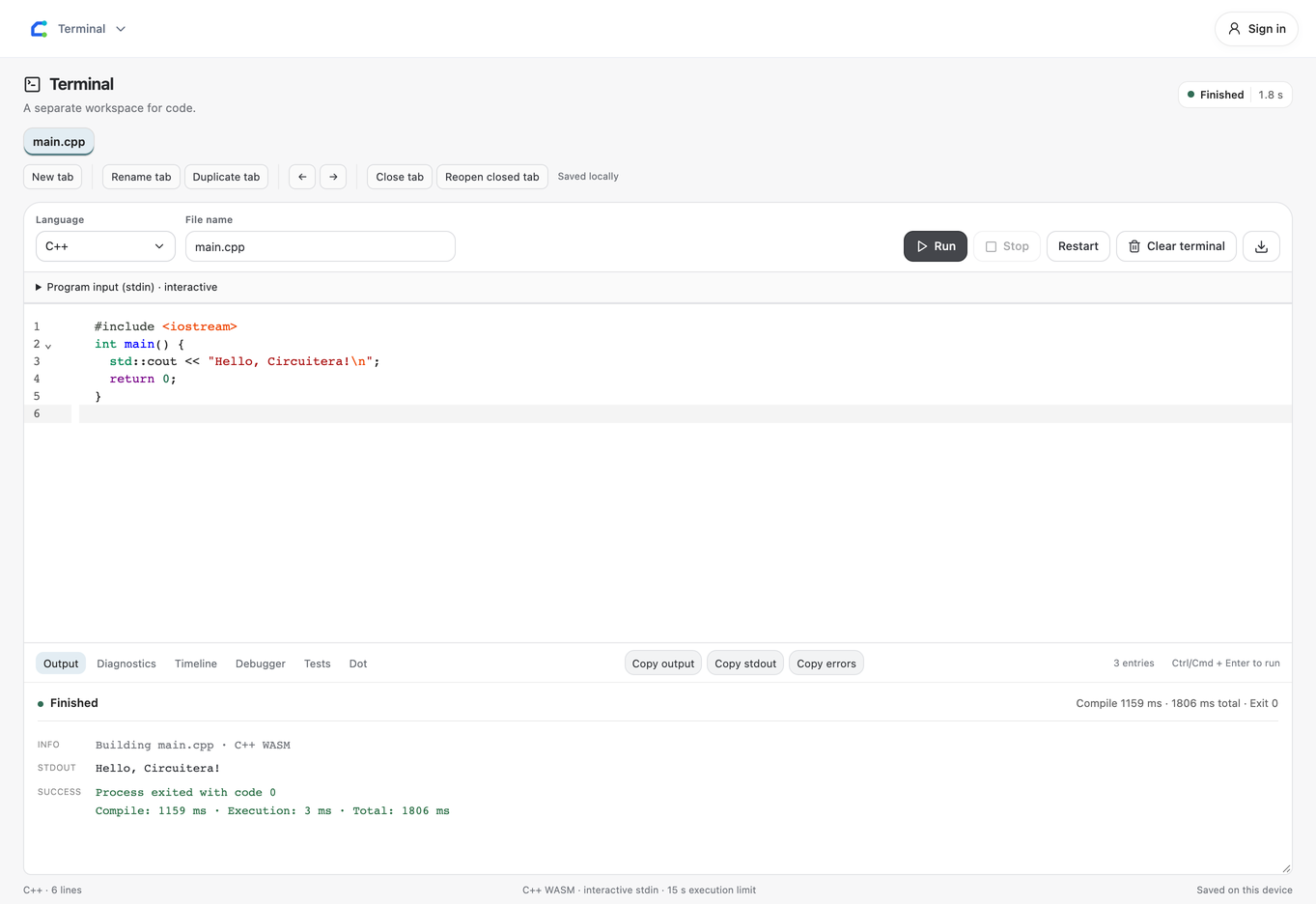
Task: Click the Finished status badge at top
Action: pyautogui.click(x=1235, y=95)
